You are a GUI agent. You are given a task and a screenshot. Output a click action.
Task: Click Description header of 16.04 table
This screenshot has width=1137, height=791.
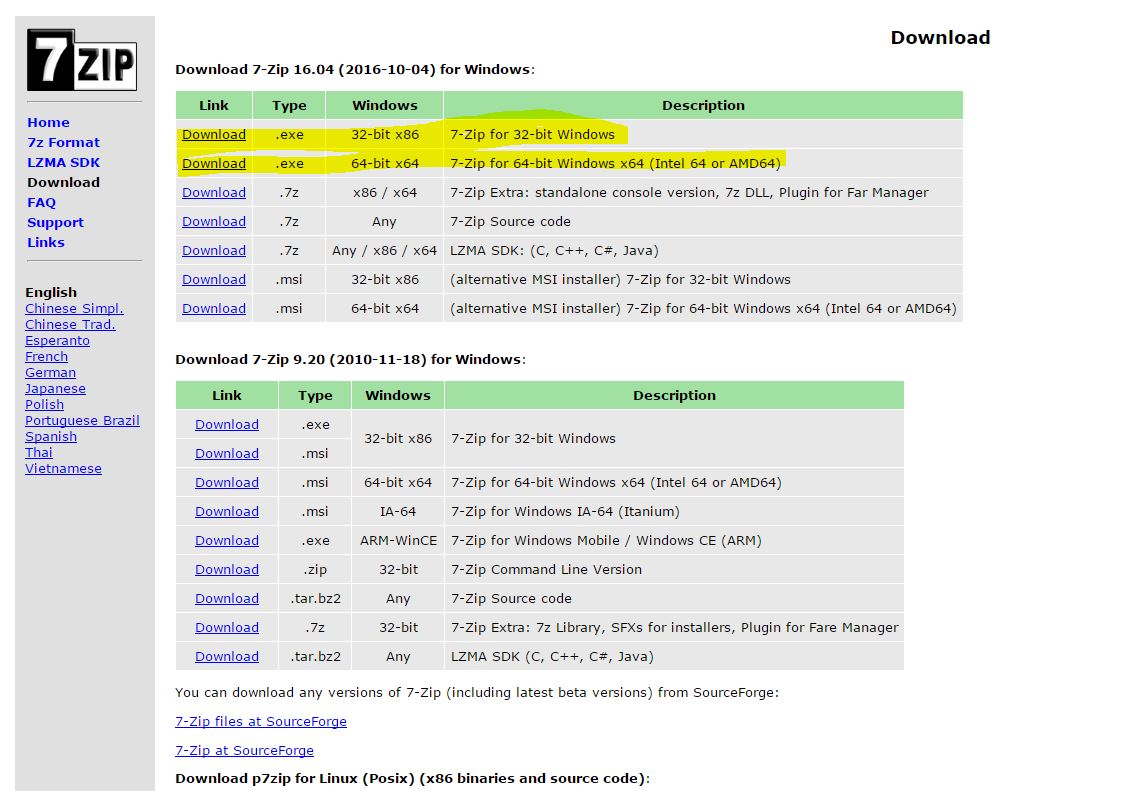(703, 105)
